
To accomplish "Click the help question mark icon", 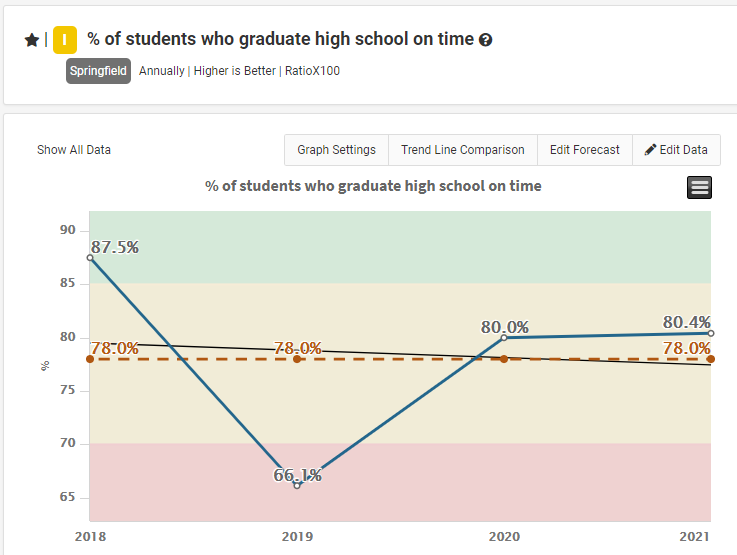I will (x=486, y=40).
